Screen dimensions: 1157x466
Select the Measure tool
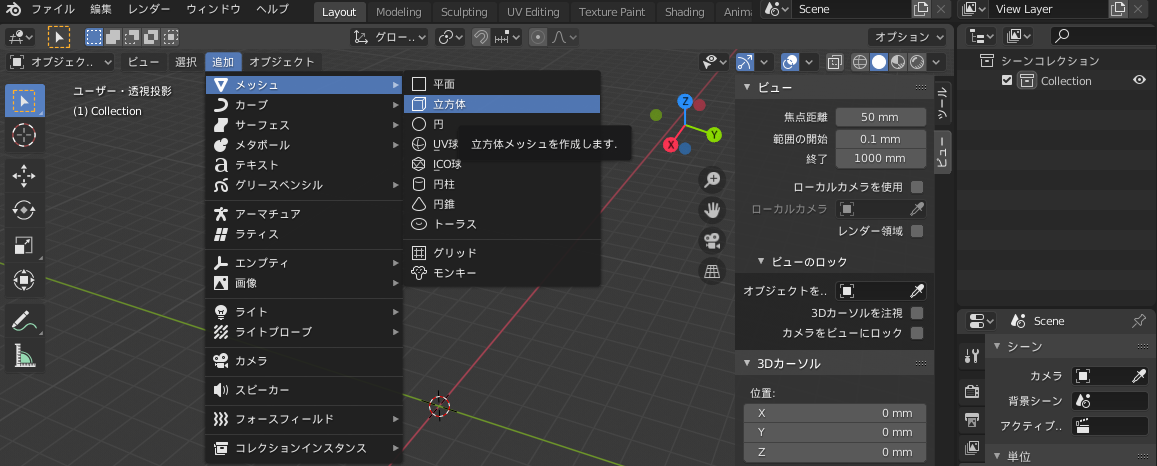click(x=24, y=356)
